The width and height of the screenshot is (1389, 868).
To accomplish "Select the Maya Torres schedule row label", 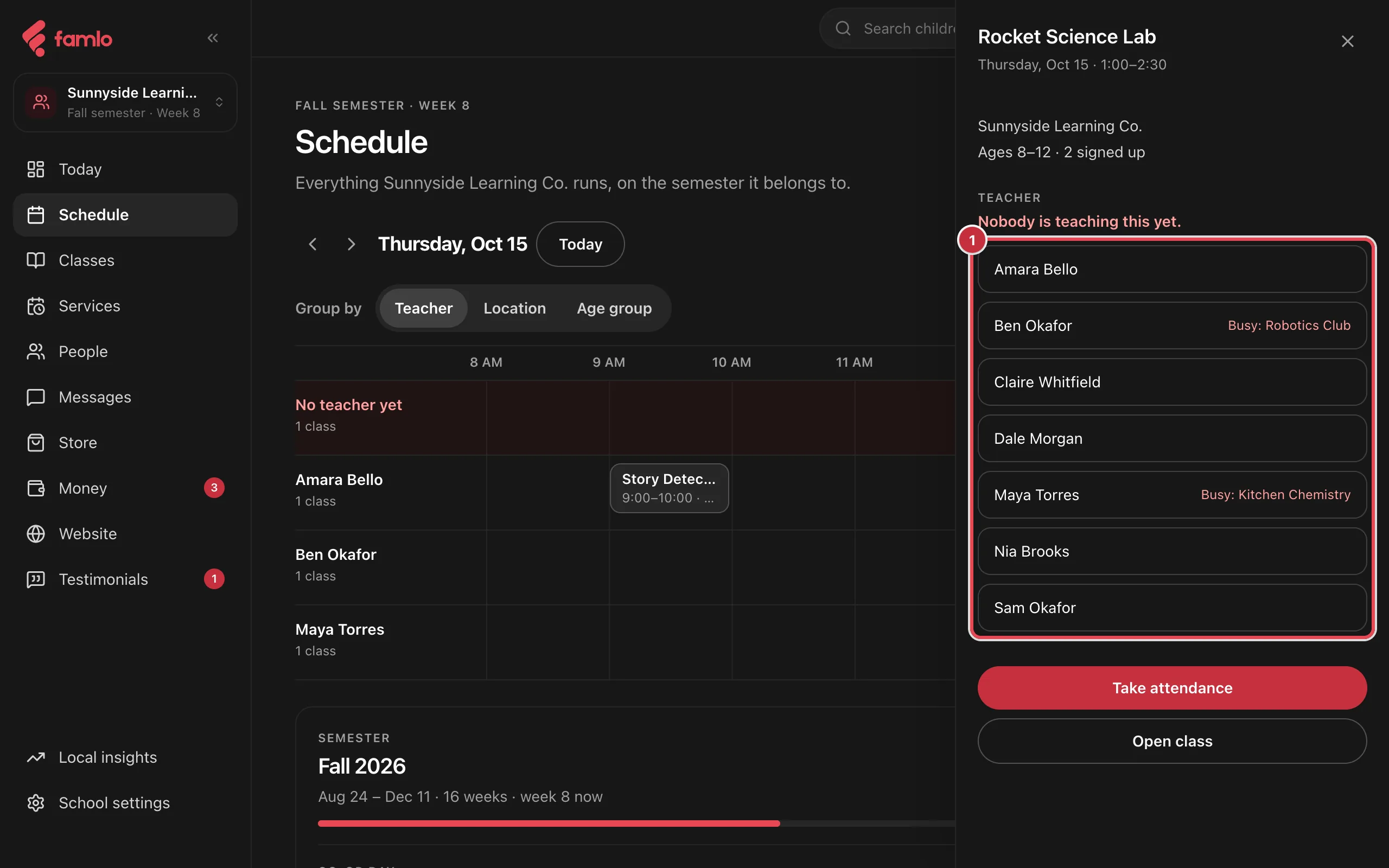I will tap(340, 630).
